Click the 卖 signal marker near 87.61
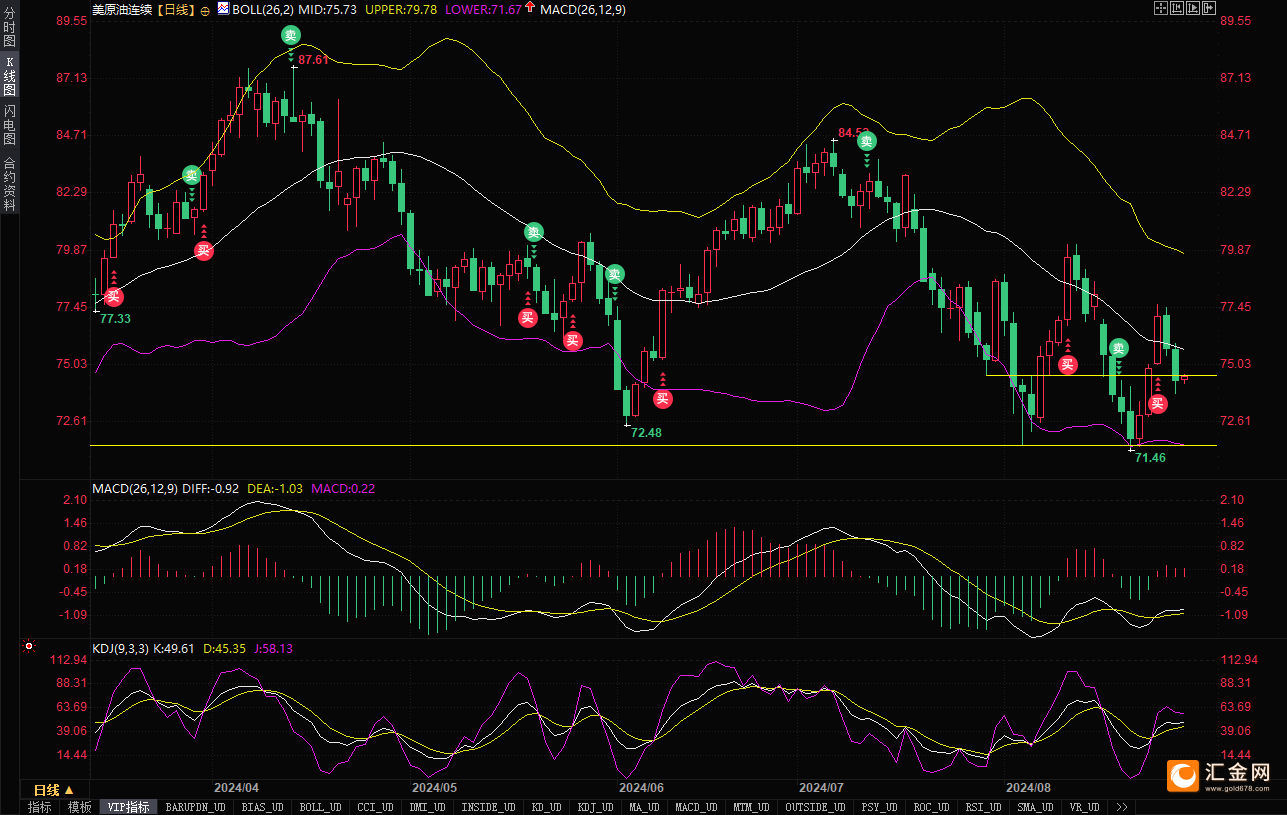 pyautogui.click(x=290, y=35)
